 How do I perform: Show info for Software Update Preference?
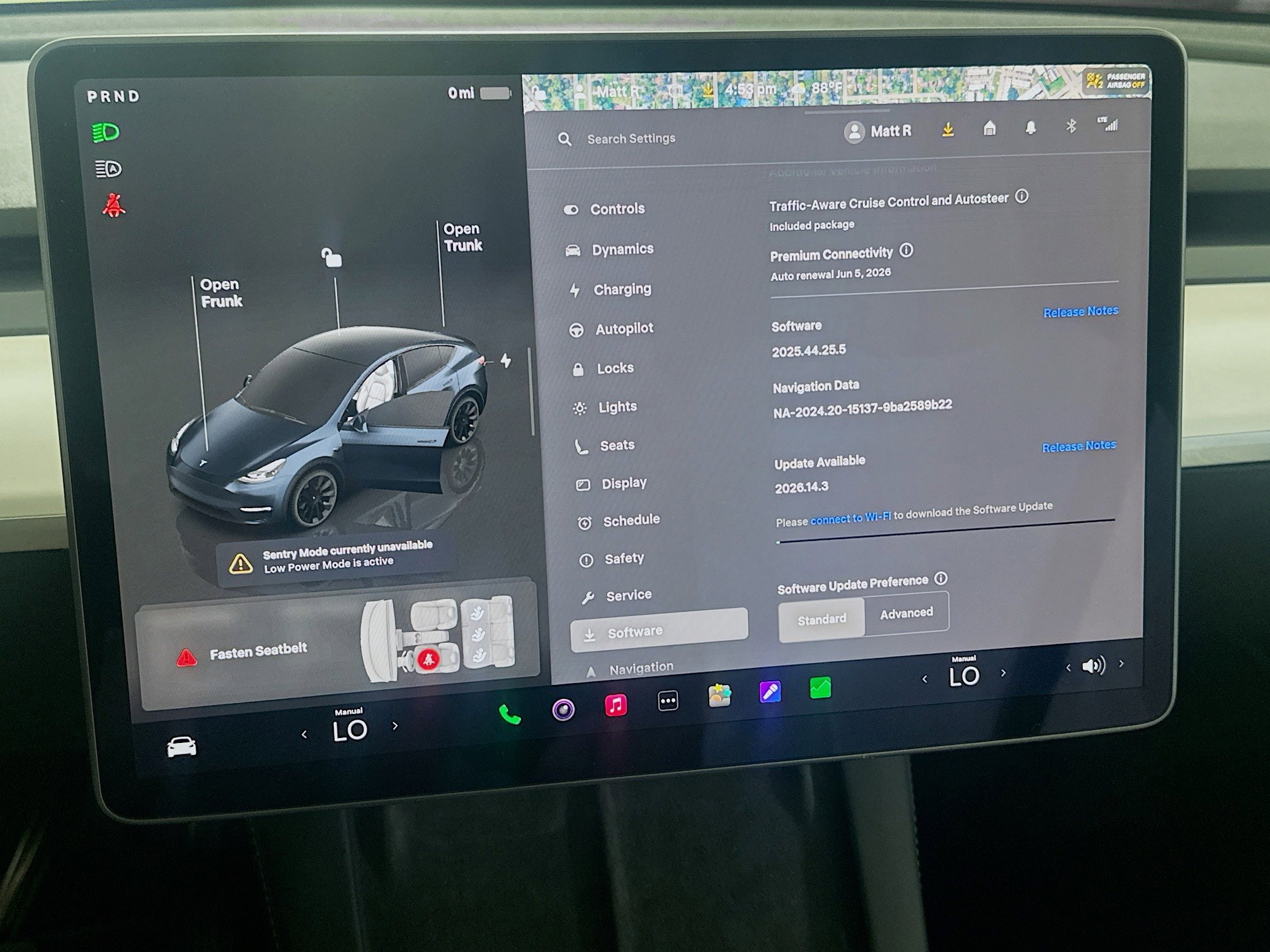tap(941, 578)
